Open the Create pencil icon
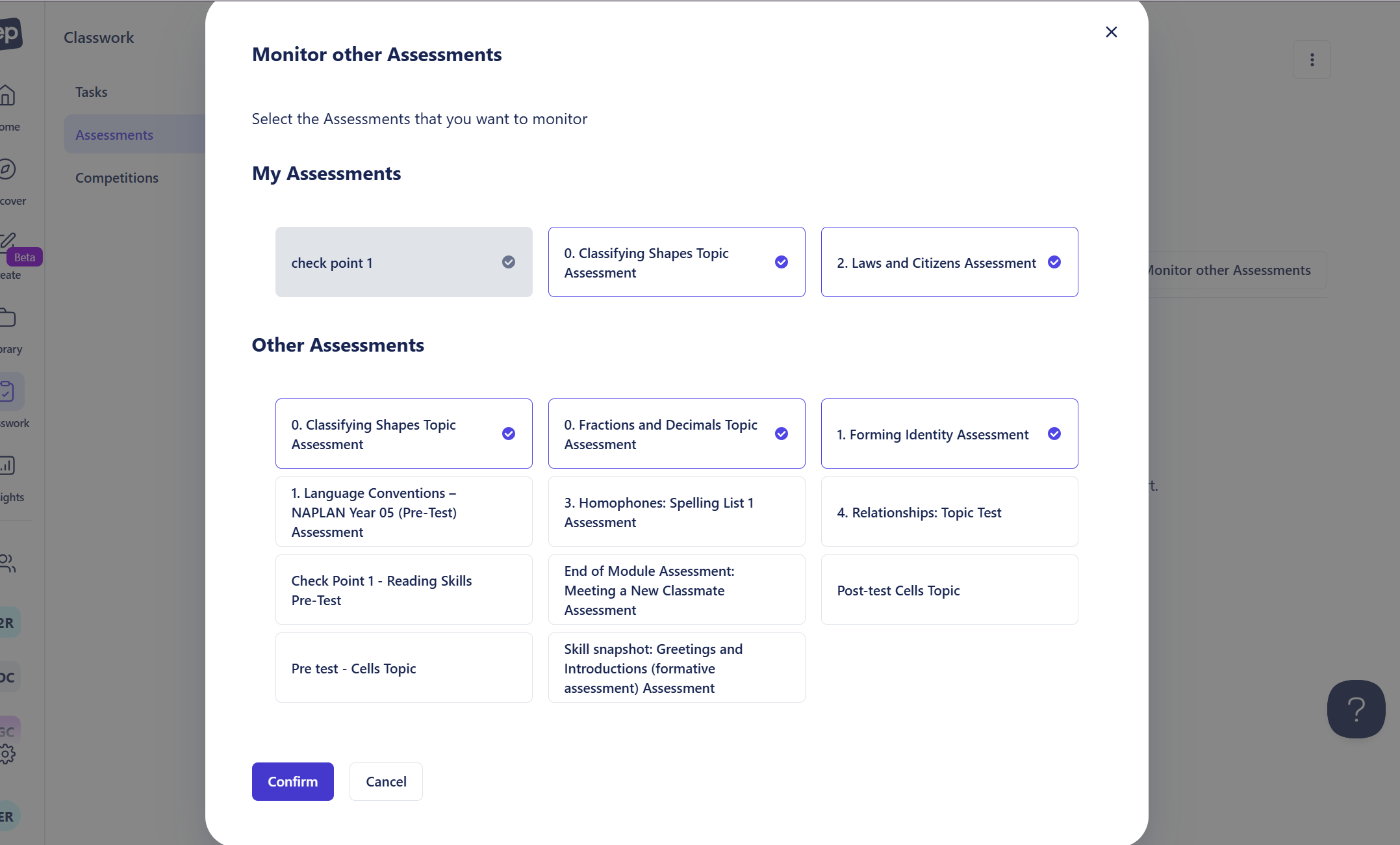 (8, 242)
